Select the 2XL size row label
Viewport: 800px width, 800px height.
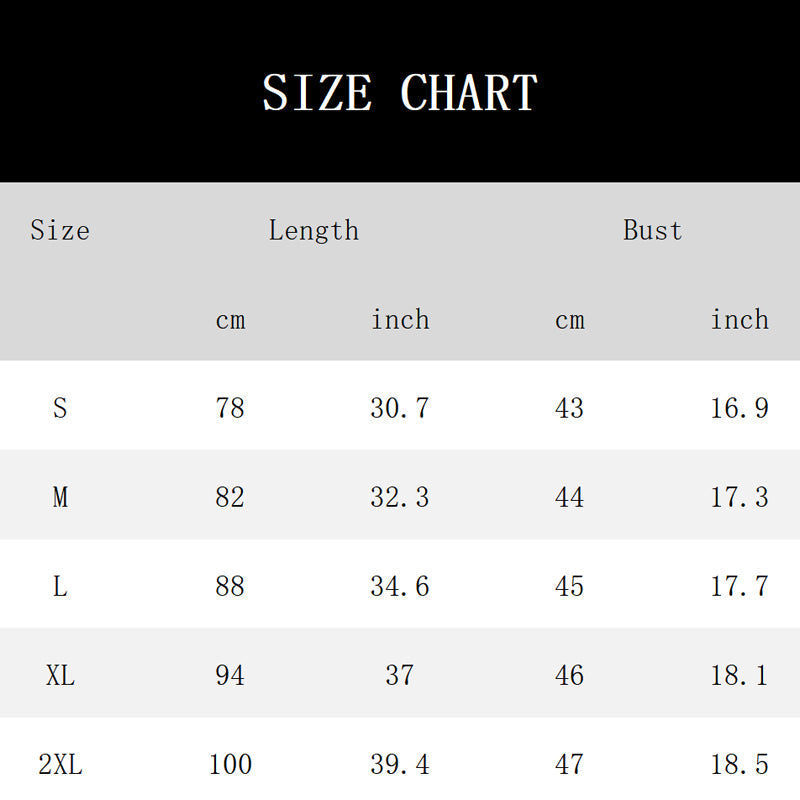pos(60,765)
